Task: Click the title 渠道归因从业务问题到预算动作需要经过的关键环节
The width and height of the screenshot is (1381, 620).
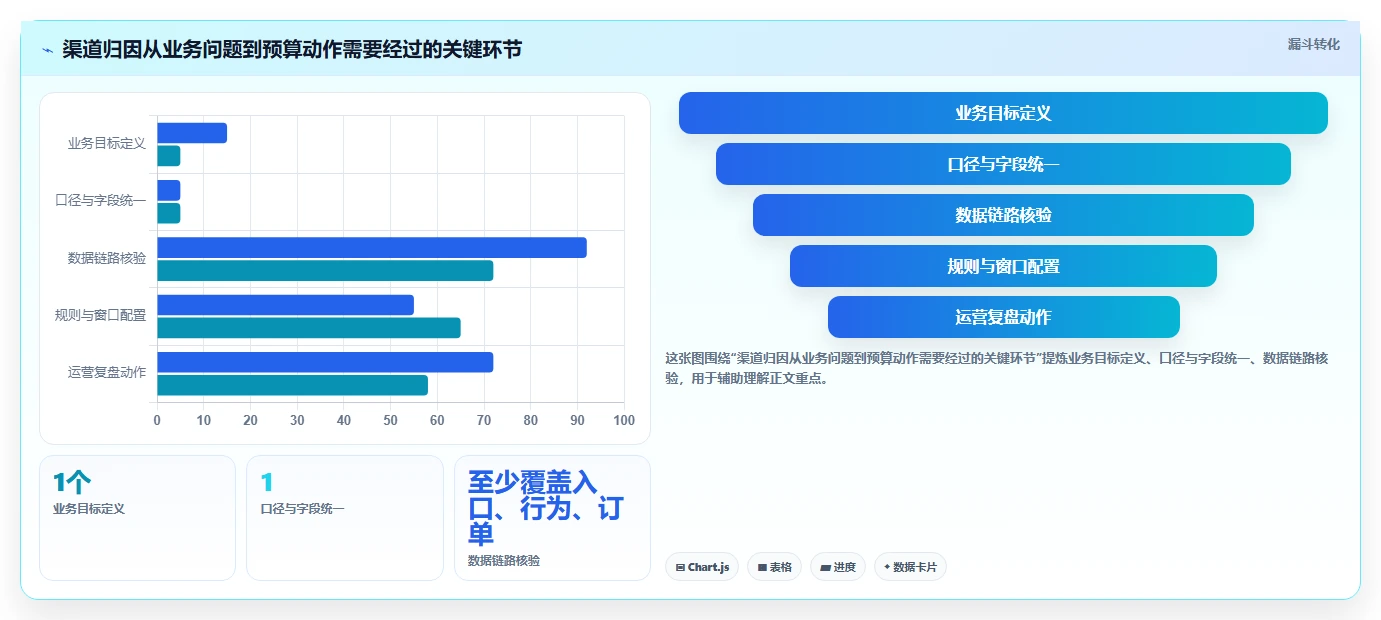Action: [292, 50]
